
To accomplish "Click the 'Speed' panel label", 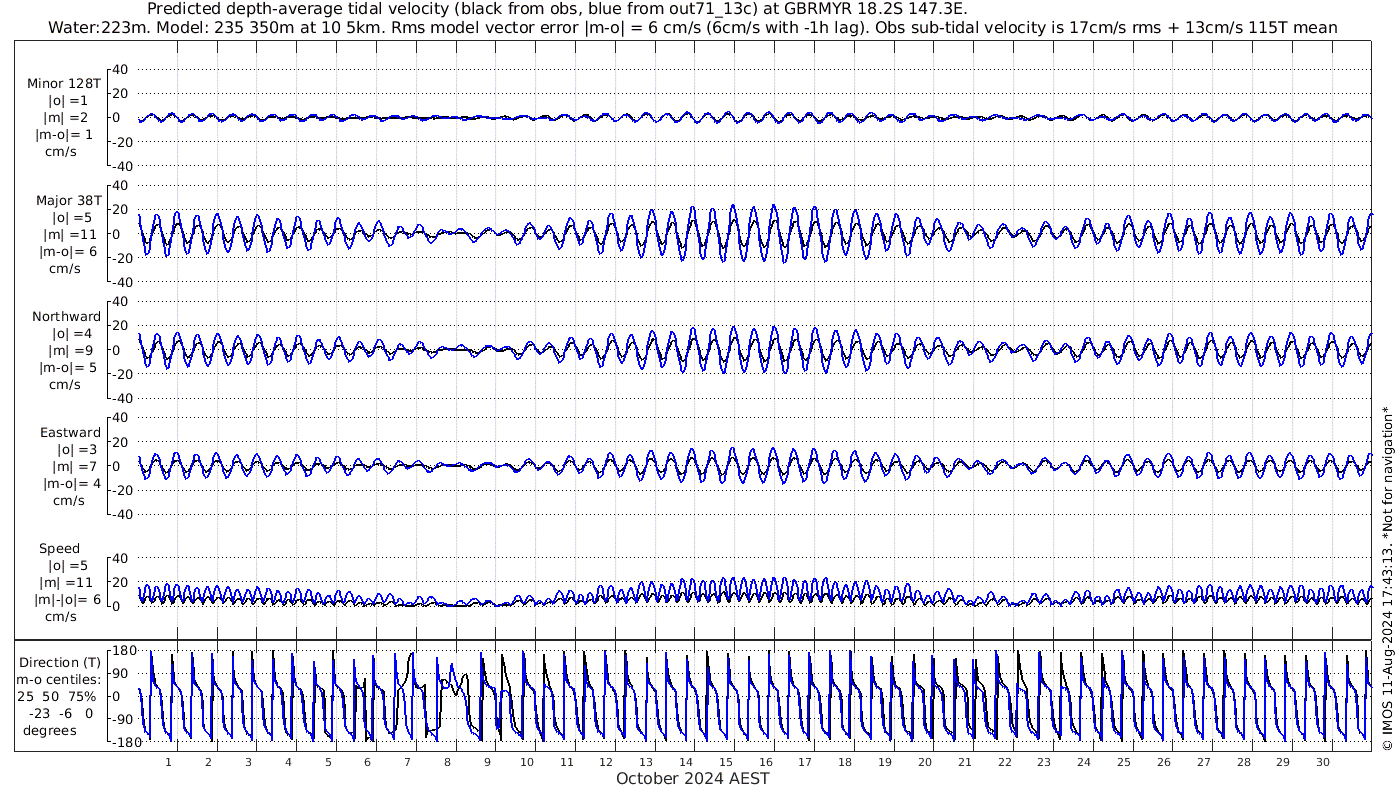I will [59, 548].
